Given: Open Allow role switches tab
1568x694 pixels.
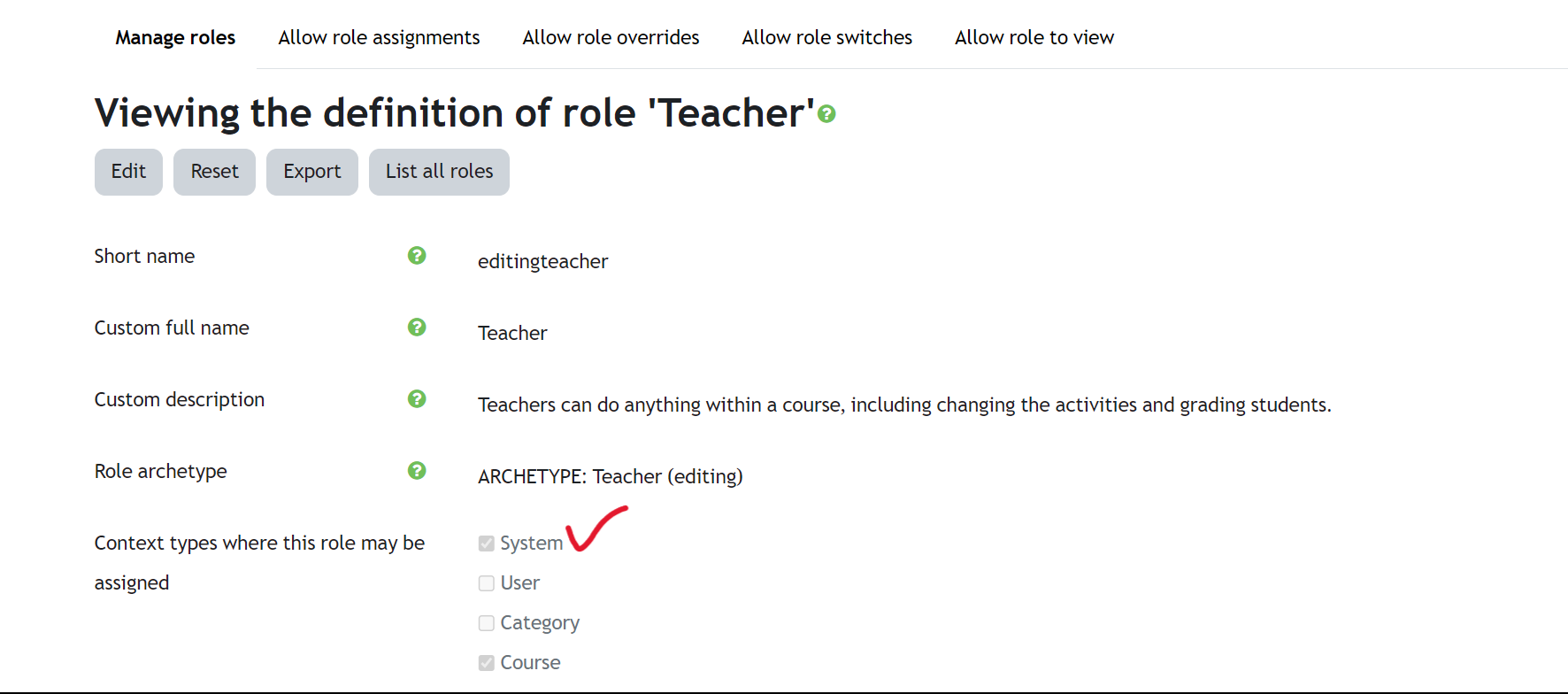Looking at the screenshot, I should coord(826,37).
